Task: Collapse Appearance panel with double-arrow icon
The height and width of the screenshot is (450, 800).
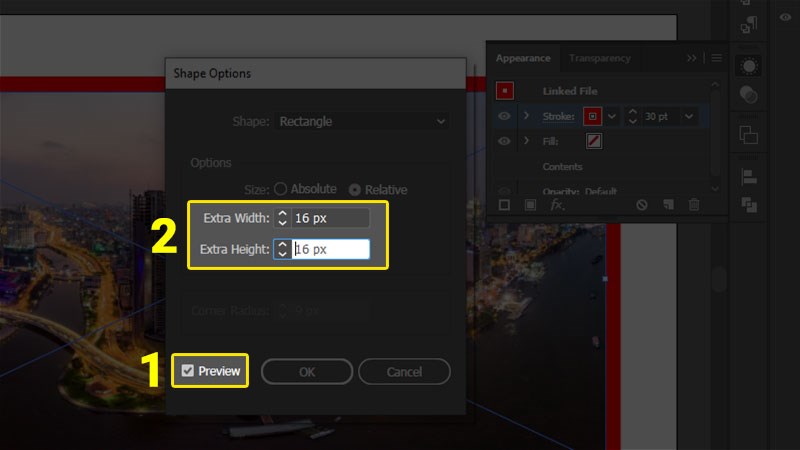Action: [x=691, y=58]
